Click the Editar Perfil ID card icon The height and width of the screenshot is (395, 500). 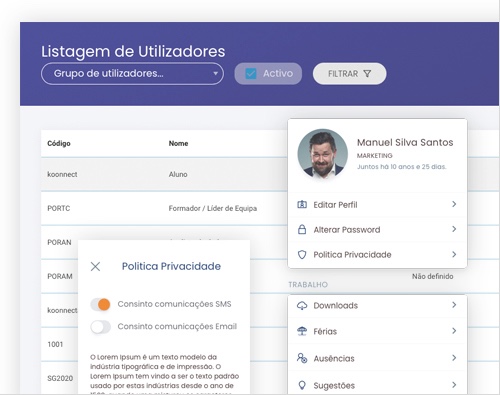tap(302, 205)
